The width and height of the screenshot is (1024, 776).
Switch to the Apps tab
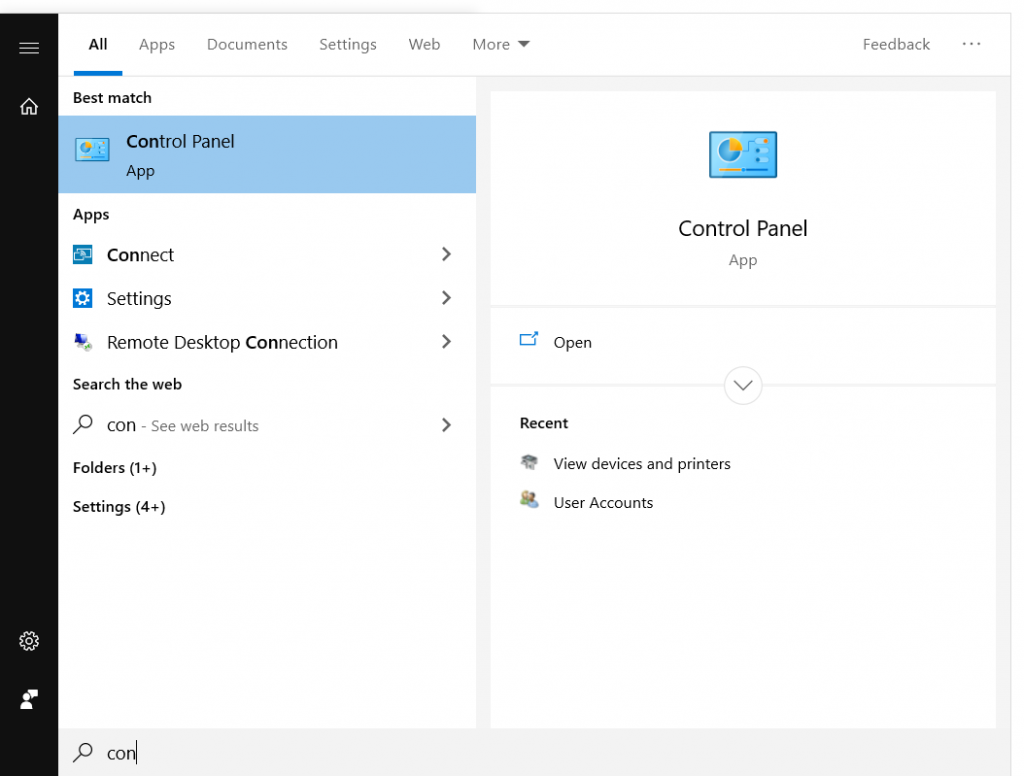coord(157,44)
